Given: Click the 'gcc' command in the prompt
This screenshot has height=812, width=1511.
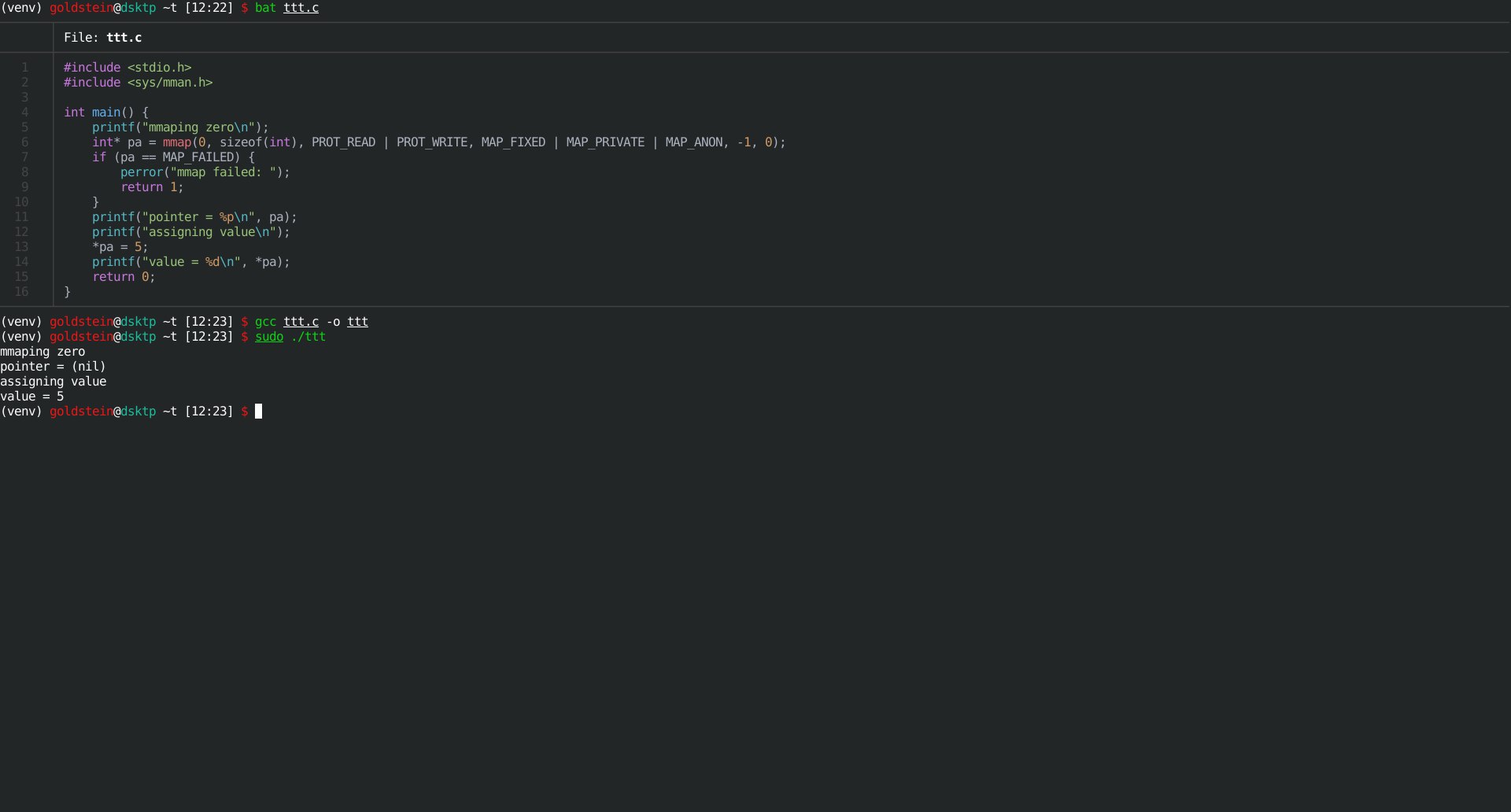Looking at the screenshot, I should [x=265, y=322].
